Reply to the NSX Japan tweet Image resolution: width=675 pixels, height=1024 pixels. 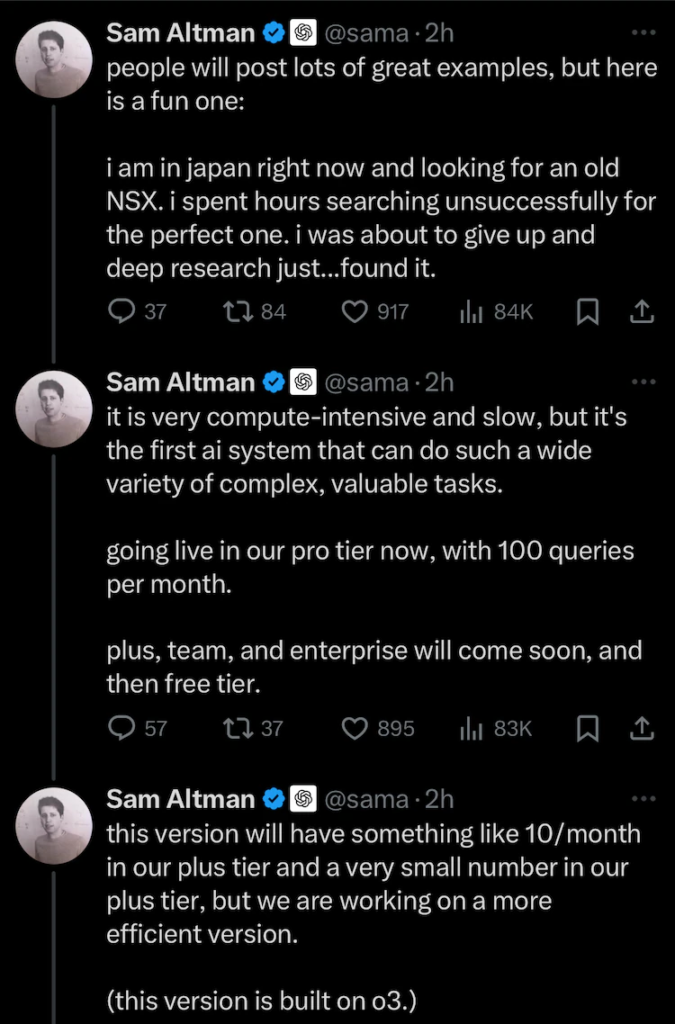point(122,312)
